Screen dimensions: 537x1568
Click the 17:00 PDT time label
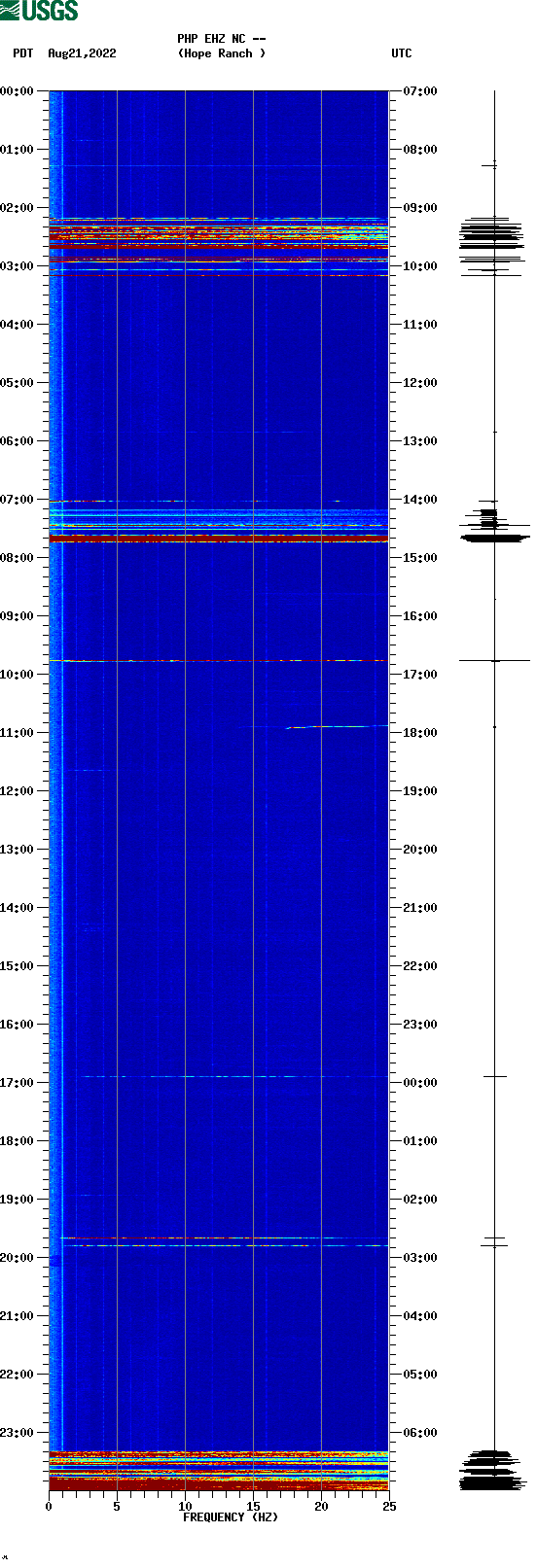click(18, 1082)
